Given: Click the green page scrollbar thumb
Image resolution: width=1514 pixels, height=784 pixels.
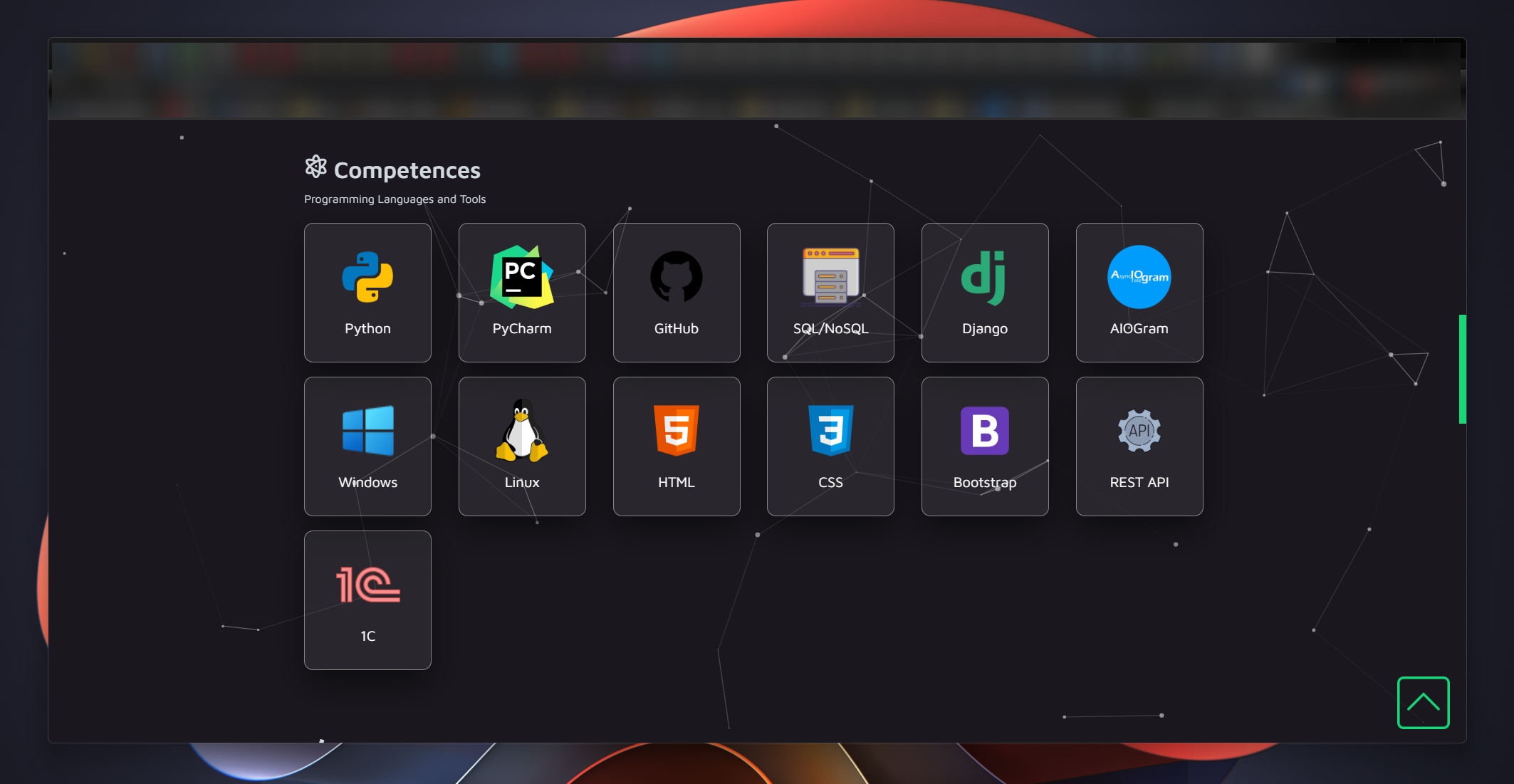Looking at the screenshot, I should [x=1462, y=369].
